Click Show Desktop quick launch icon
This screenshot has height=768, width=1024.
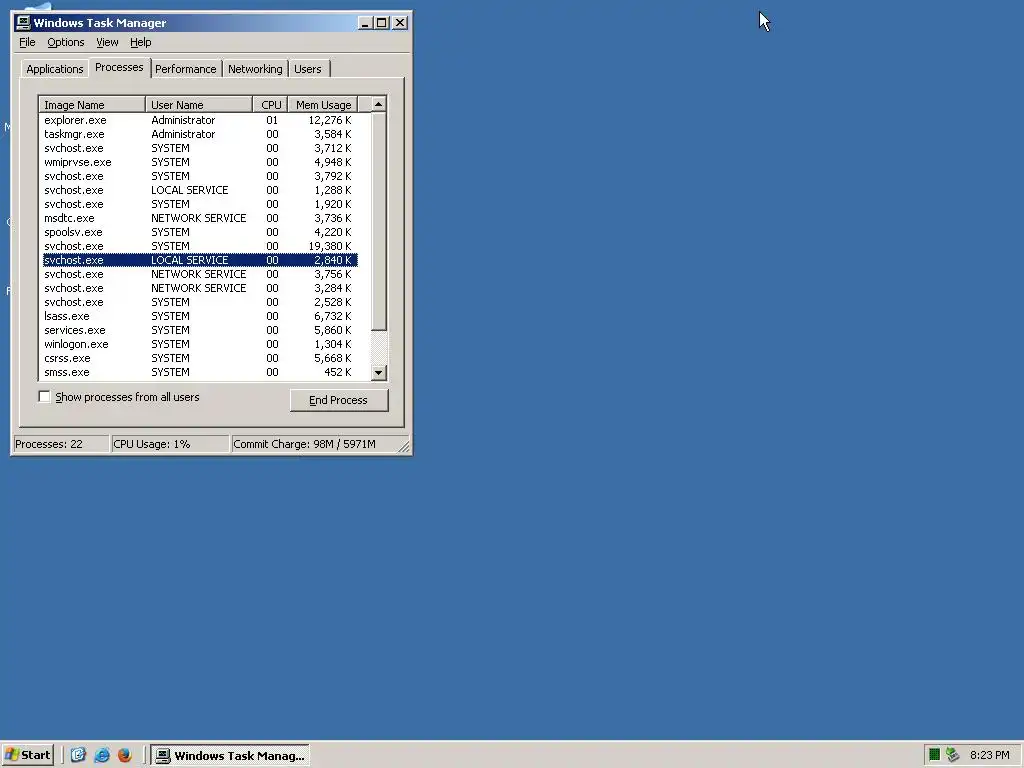point(78,755)
